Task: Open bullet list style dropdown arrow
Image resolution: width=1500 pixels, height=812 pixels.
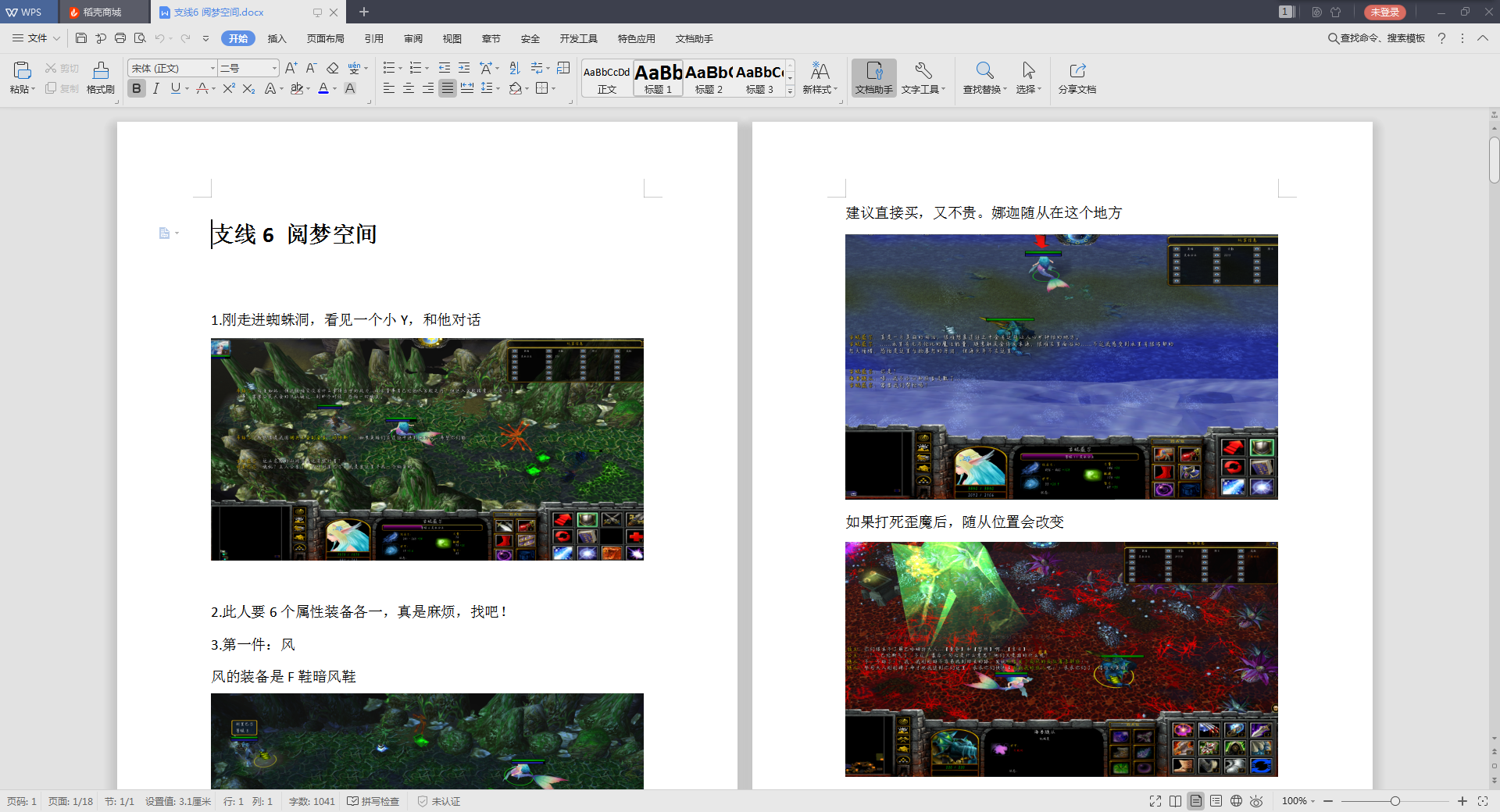Action: point(401,69)
